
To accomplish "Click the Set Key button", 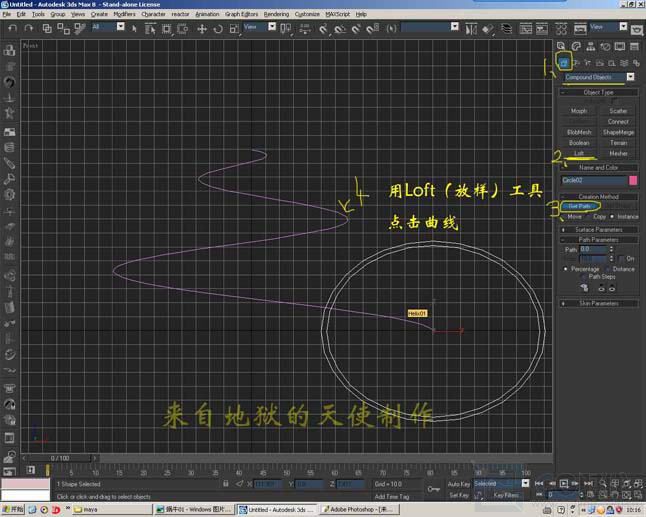I will (459, 495).
